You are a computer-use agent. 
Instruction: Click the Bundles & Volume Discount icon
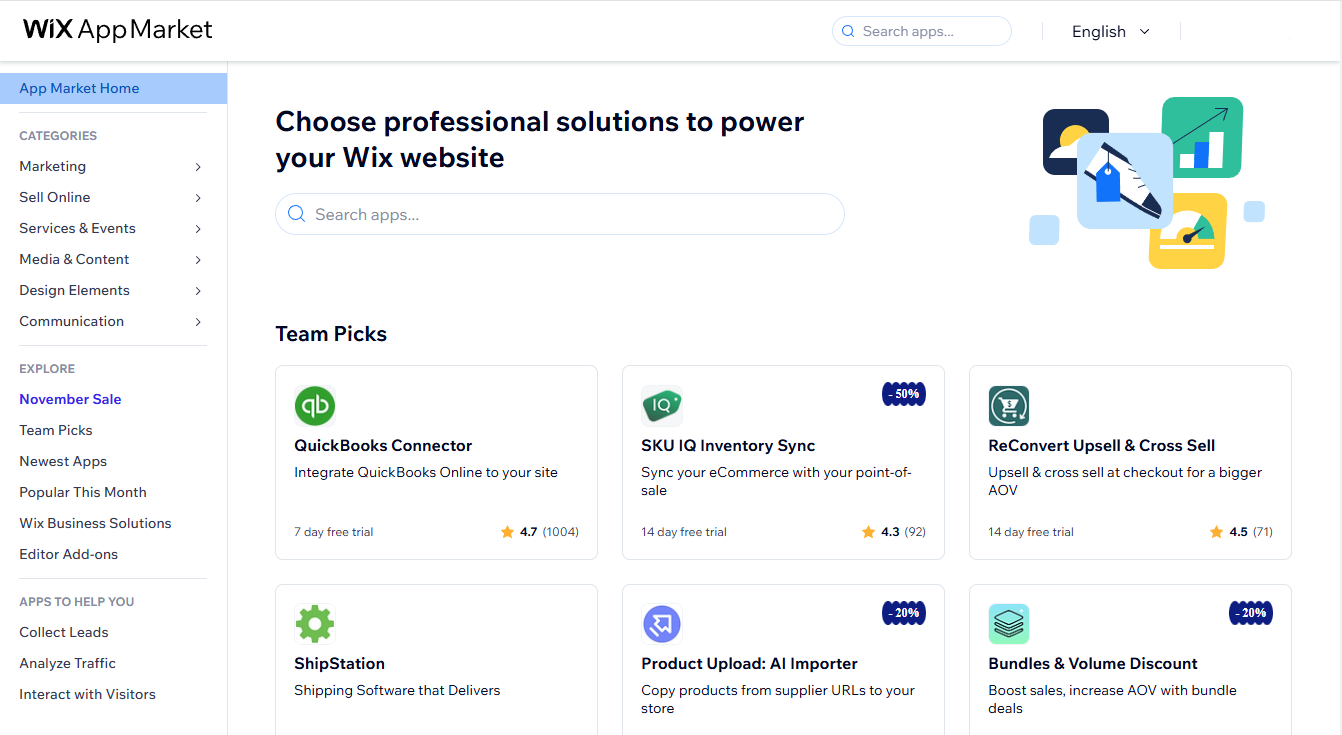[1009, 624]
